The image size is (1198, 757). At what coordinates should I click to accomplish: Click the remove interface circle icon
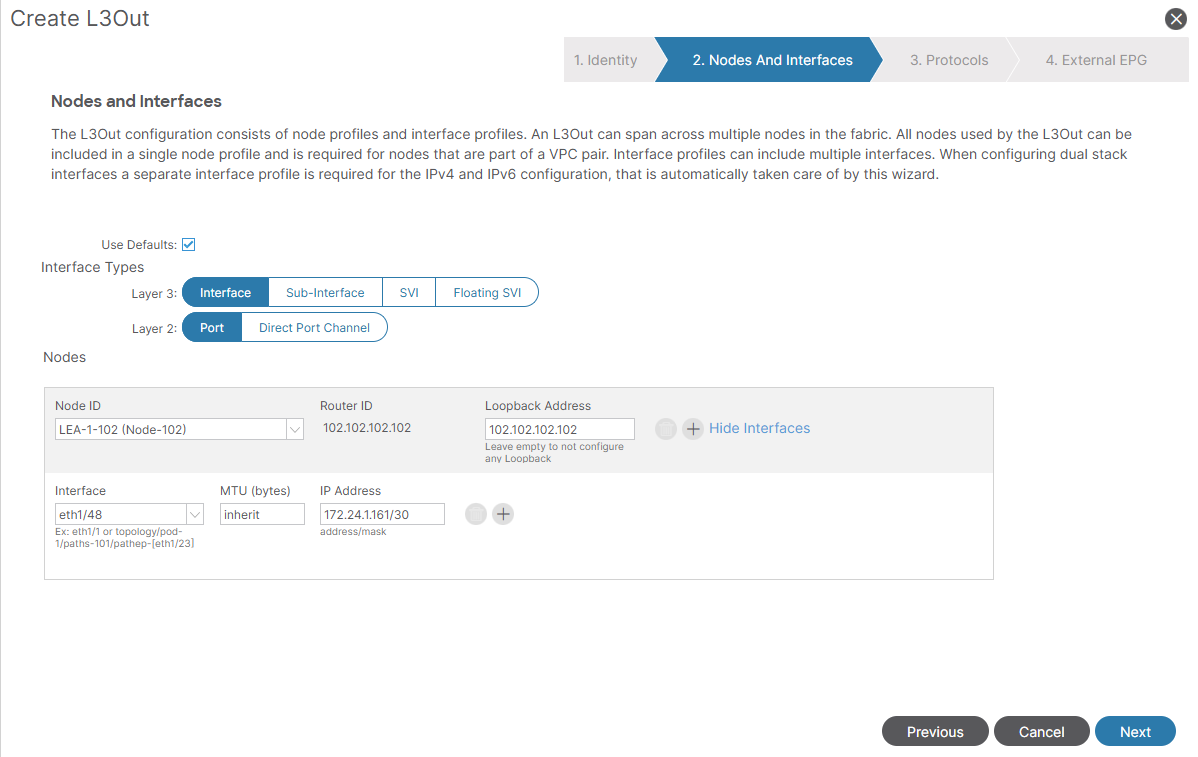coord(476,514)
